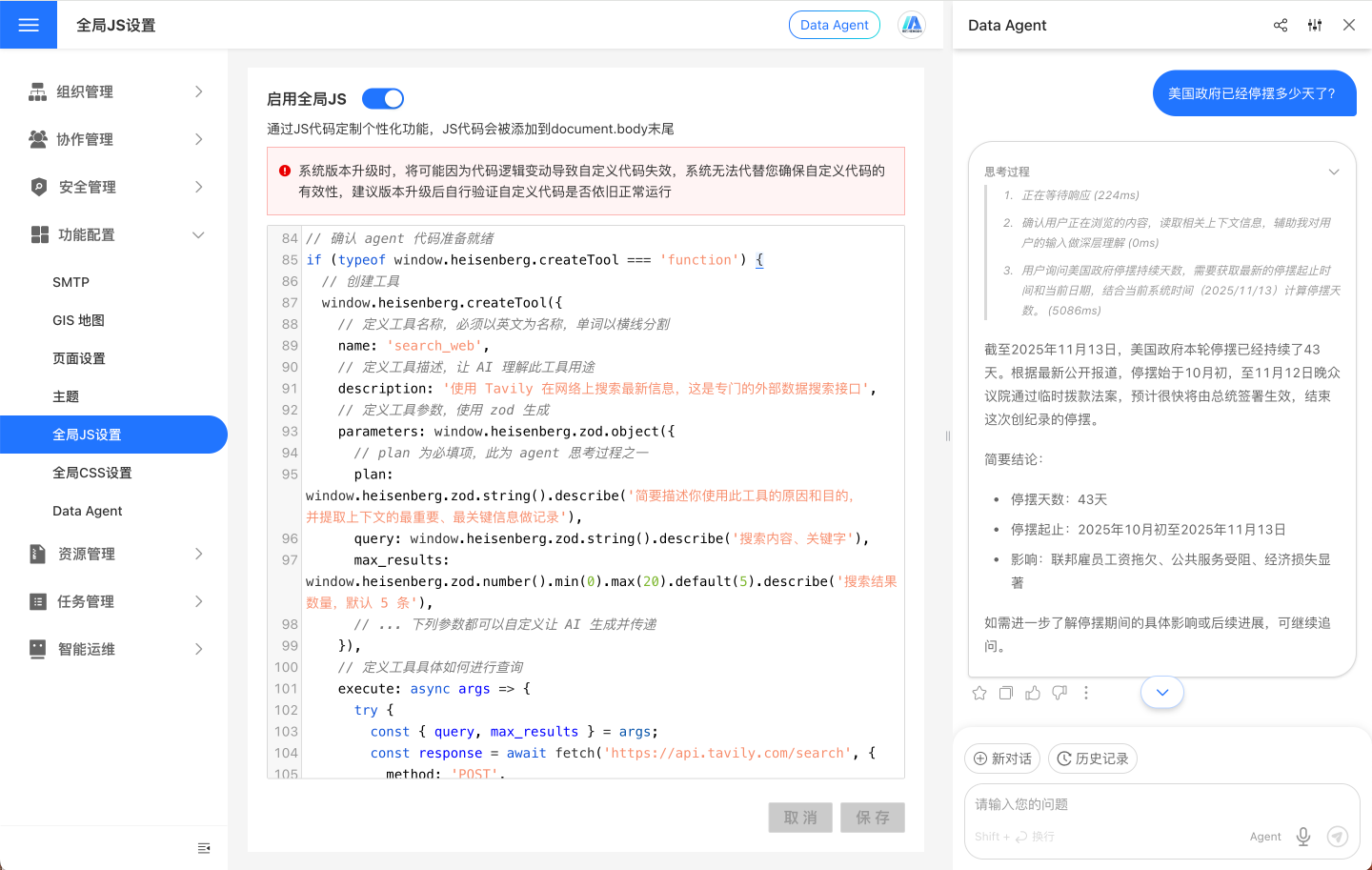Star the agent's response with favorite icon
This screenshot has width=1372, height=870.
[979, 693]
